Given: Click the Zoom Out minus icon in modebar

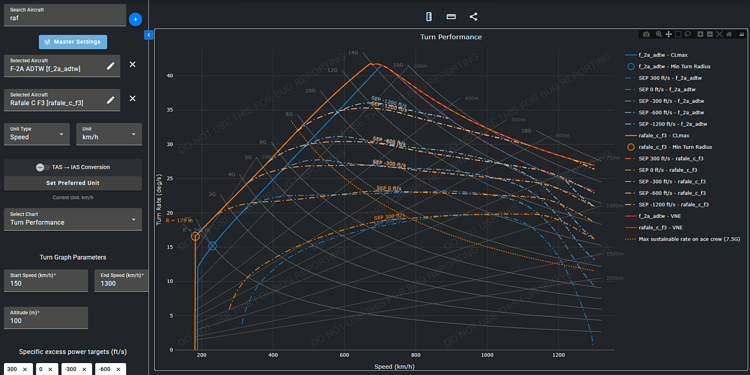Looking at the screenshot, I should pos(710,34).
